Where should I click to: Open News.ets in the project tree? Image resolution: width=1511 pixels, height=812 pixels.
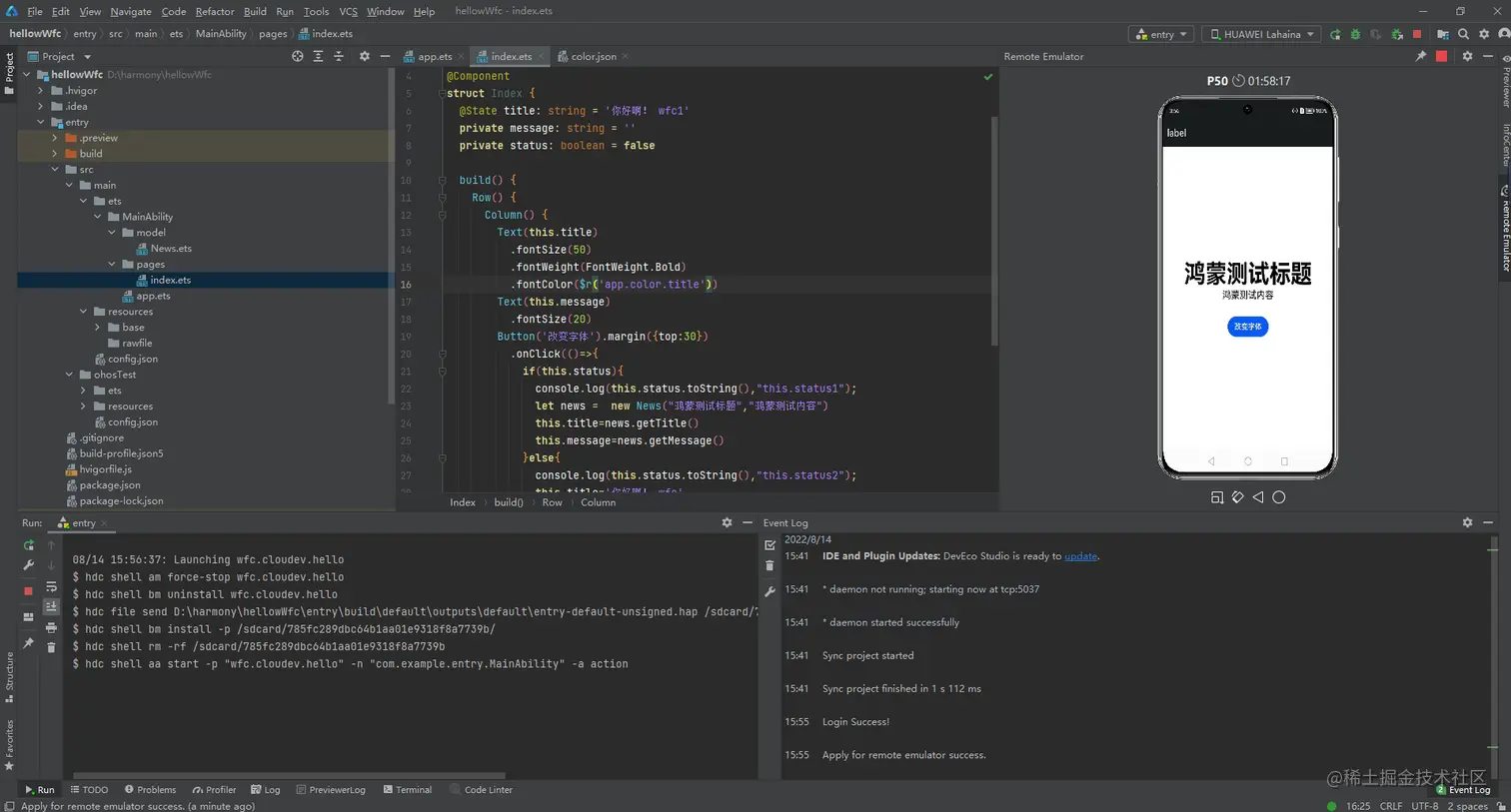pyautogui.click(x=171, y=249)
